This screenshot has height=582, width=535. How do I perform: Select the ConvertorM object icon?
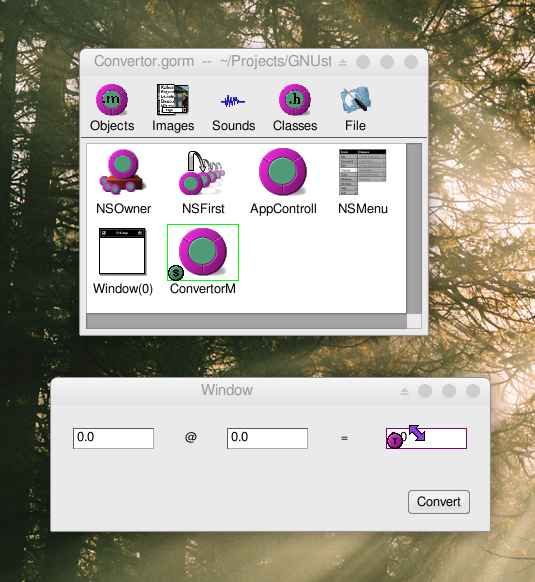click(x=203, y=252)
